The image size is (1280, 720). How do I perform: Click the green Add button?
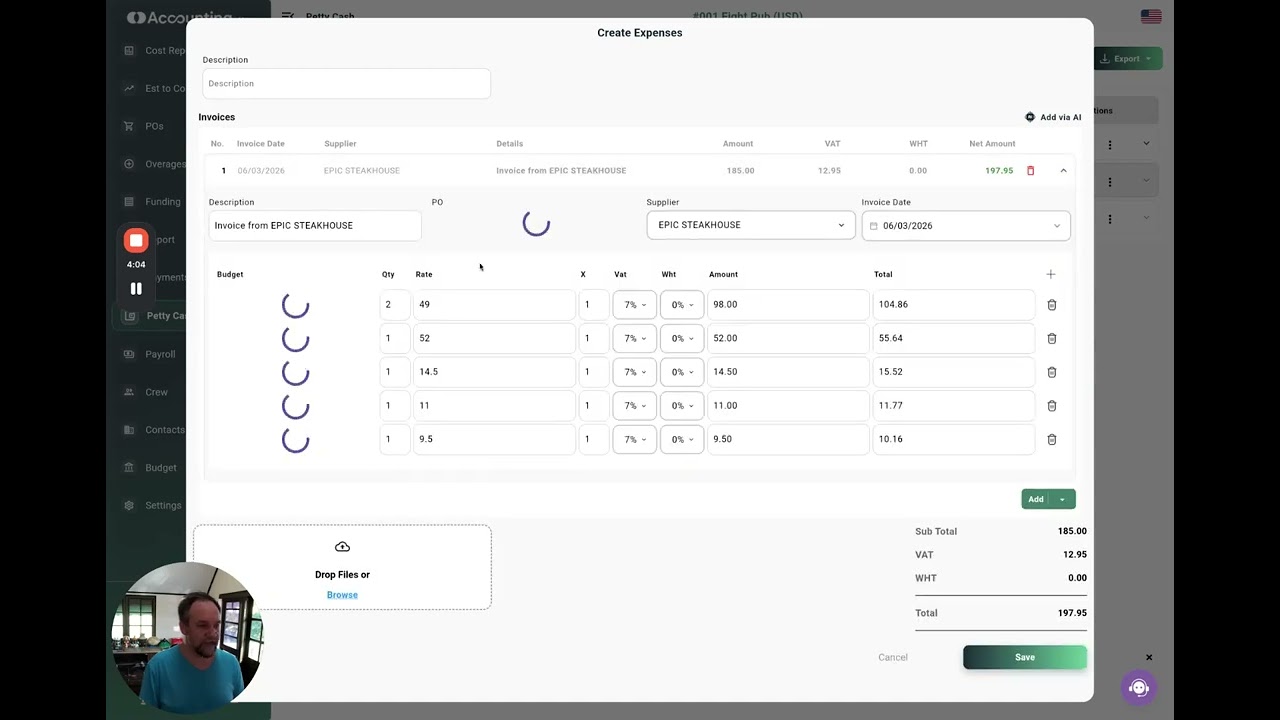click(1036, 499)
